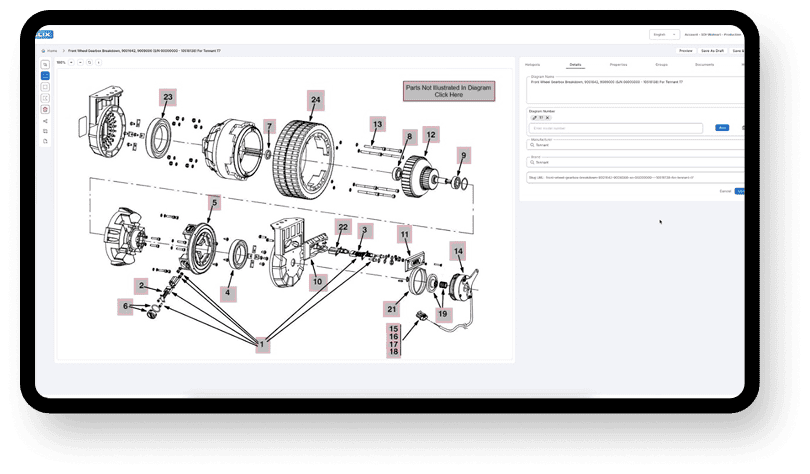Click the Brand search field
This screenshot has height=474, width=810.
point(635,162)
